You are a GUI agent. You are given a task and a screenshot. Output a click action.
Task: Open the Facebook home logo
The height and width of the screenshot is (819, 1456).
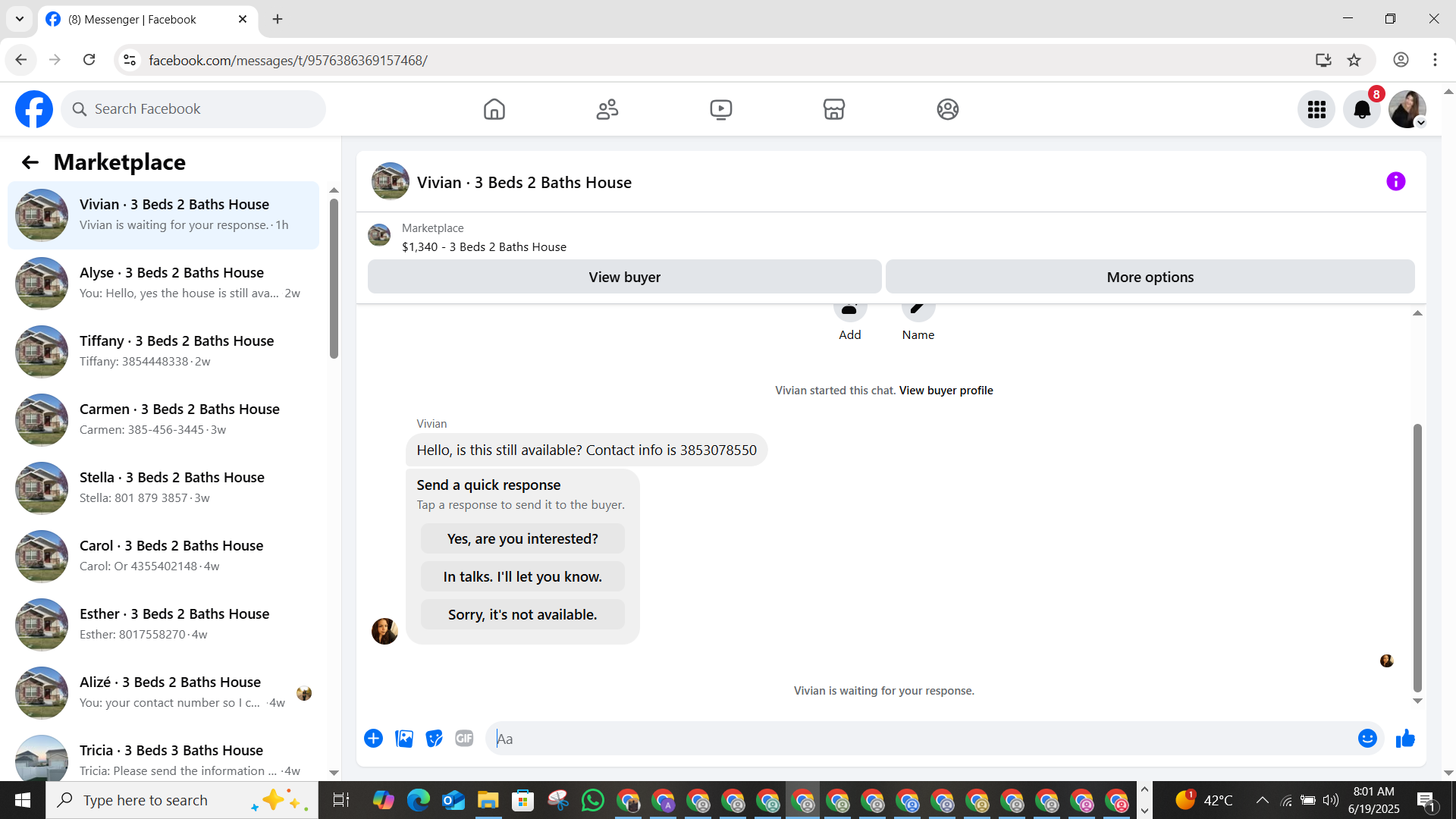point(34,109)
